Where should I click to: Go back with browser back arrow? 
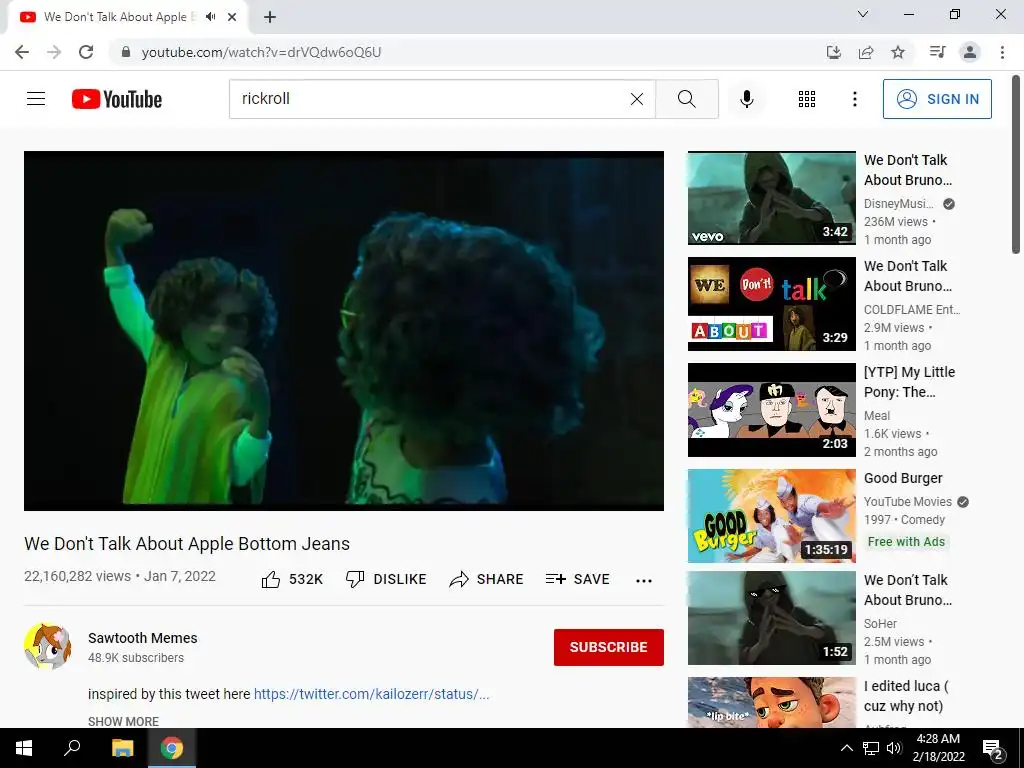[x=22, y=52]
